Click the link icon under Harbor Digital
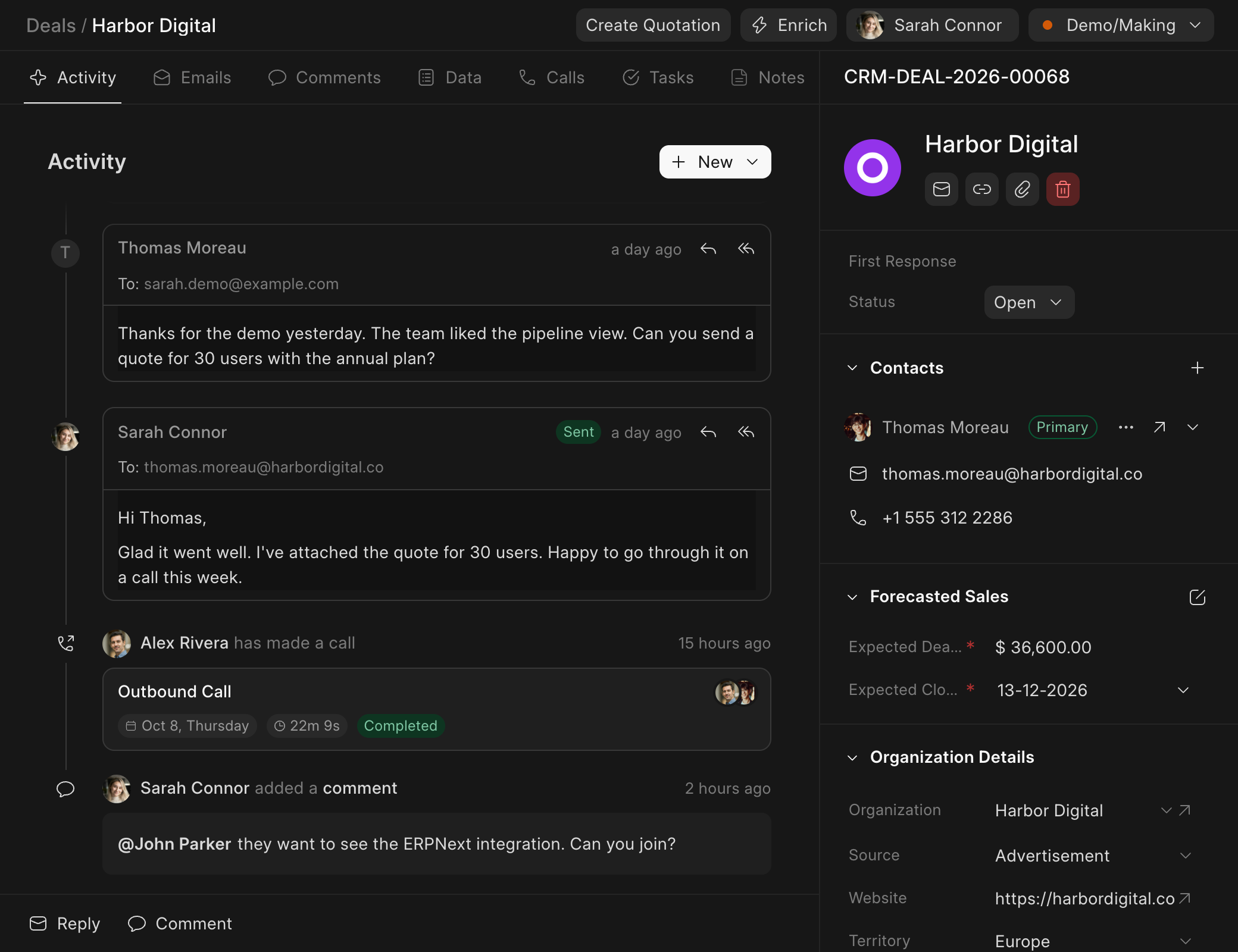This screenshot has width=1238, height=952. [982, 189]
